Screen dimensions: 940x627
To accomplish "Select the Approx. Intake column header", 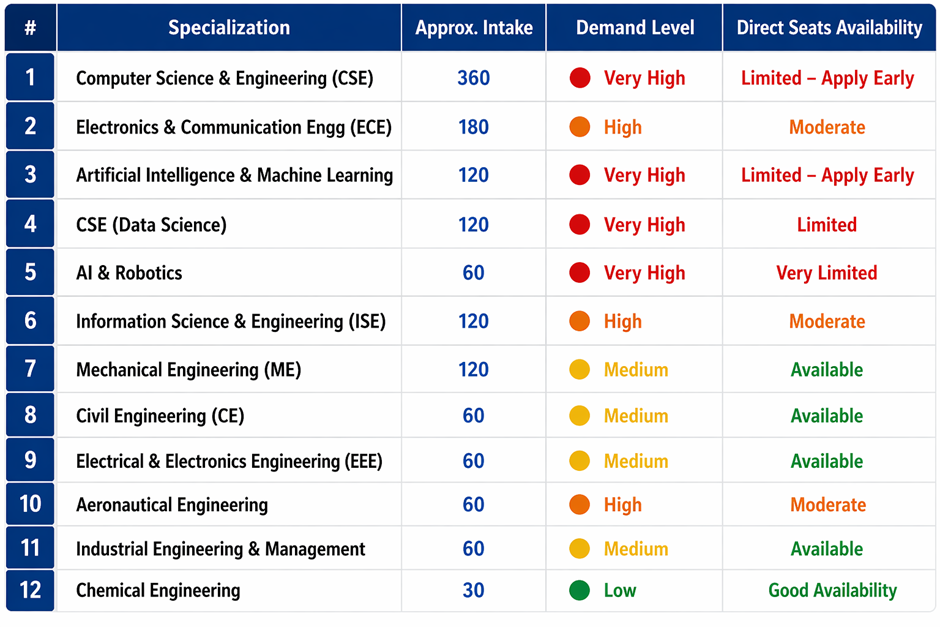I will [473, 28].
